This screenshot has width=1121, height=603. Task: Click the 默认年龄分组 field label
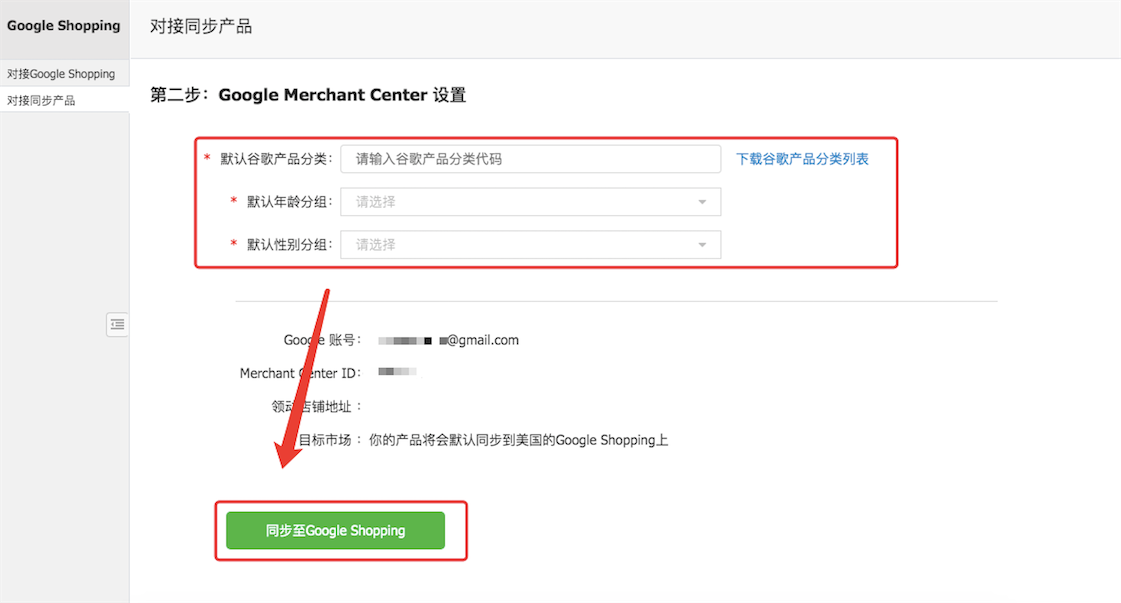point(289,202)
